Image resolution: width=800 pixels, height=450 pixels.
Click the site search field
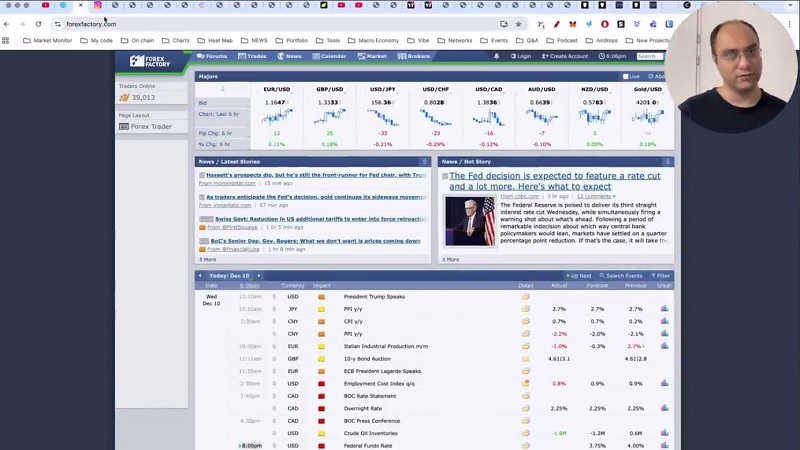(x=647, y=56)
